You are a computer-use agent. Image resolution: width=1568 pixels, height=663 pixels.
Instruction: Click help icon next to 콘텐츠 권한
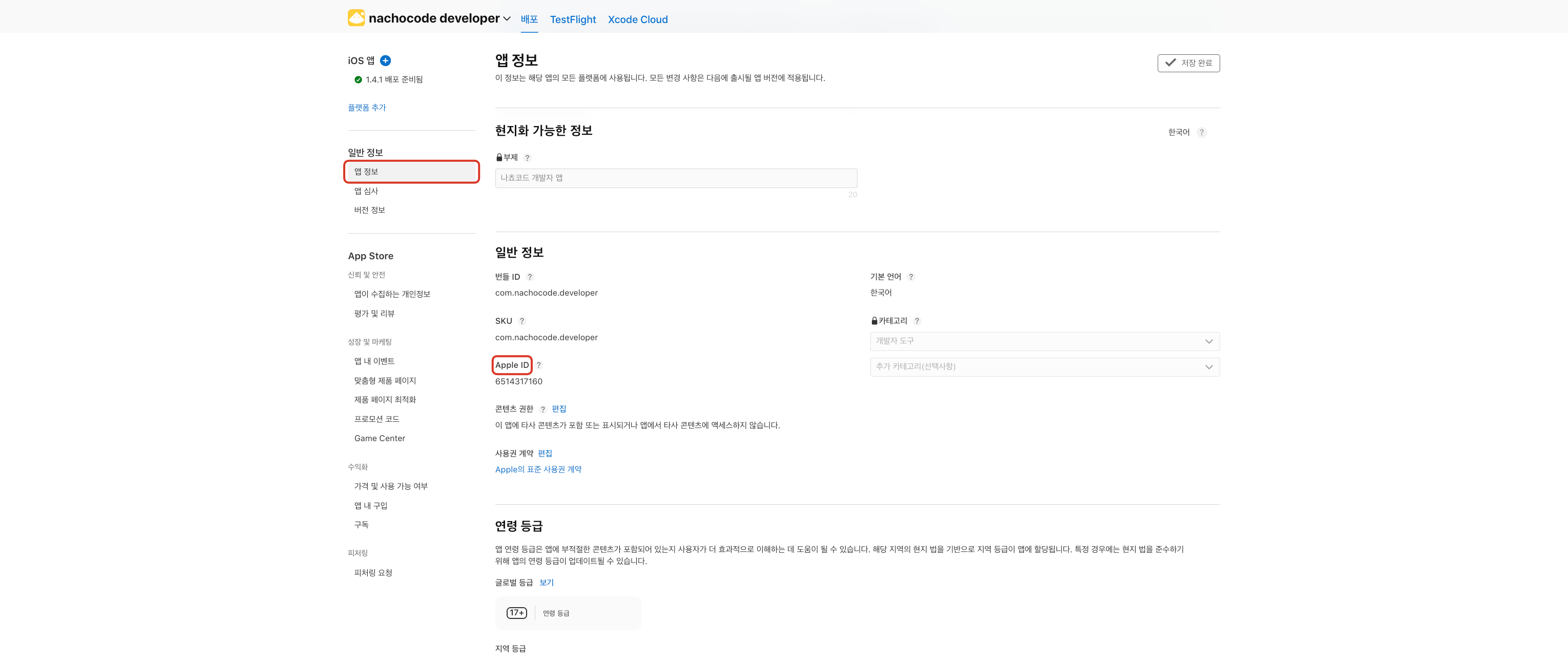[x=542, y=409]
